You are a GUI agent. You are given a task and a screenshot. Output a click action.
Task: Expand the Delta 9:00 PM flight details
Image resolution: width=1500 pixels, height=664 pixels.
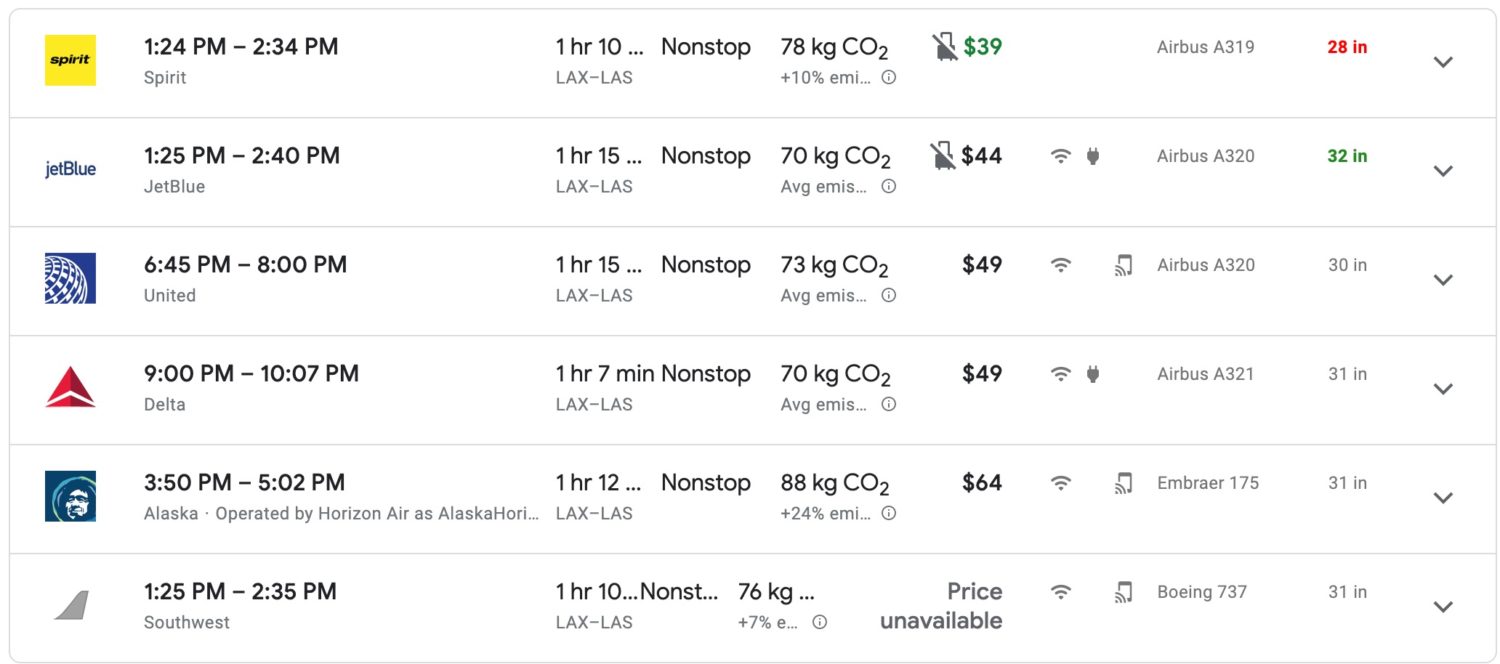(x=1442, y=389)
